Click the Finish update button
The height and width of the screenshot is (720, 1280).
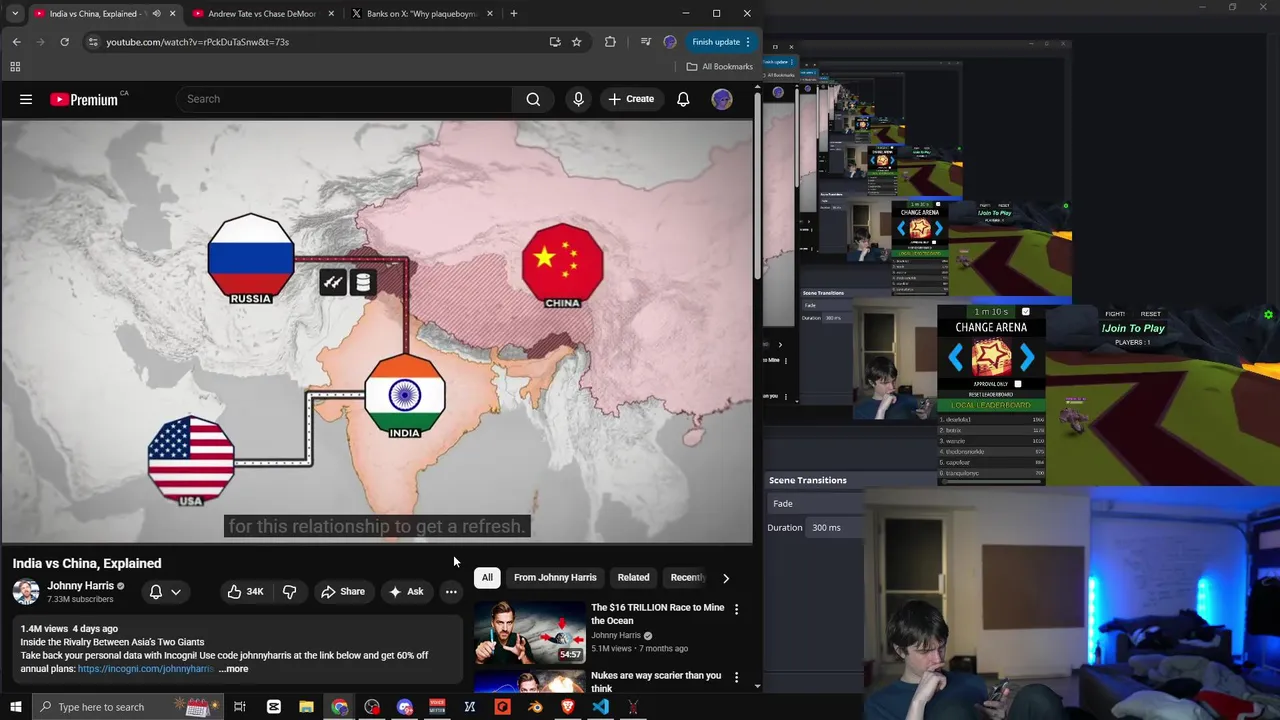716,42
